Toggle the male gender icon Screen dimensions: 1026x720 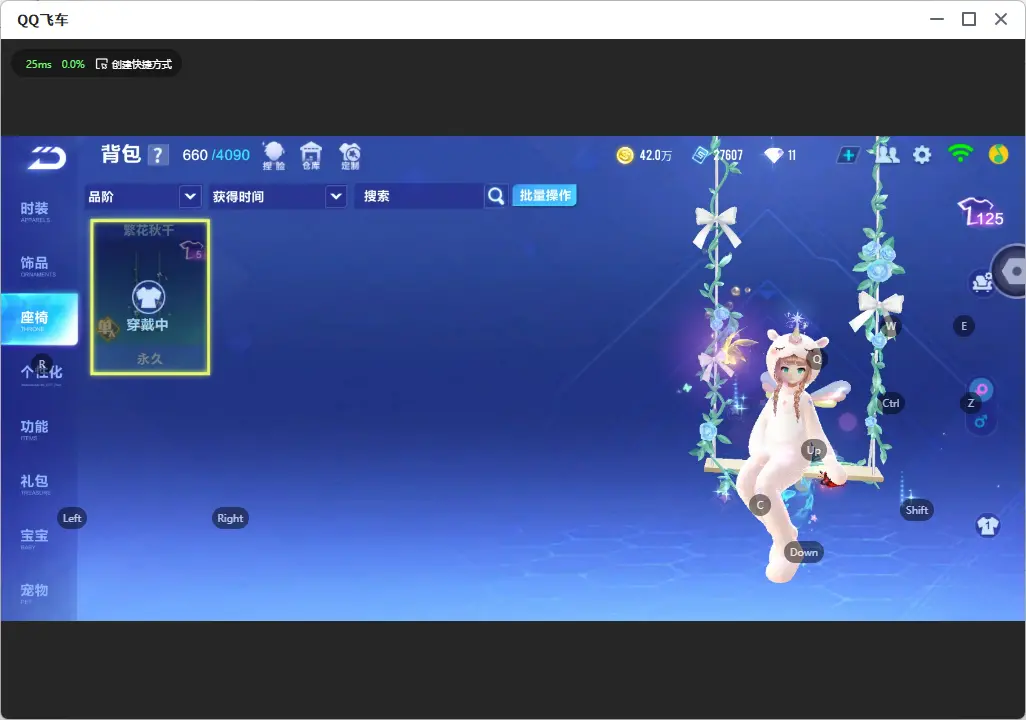click(981, 421)
